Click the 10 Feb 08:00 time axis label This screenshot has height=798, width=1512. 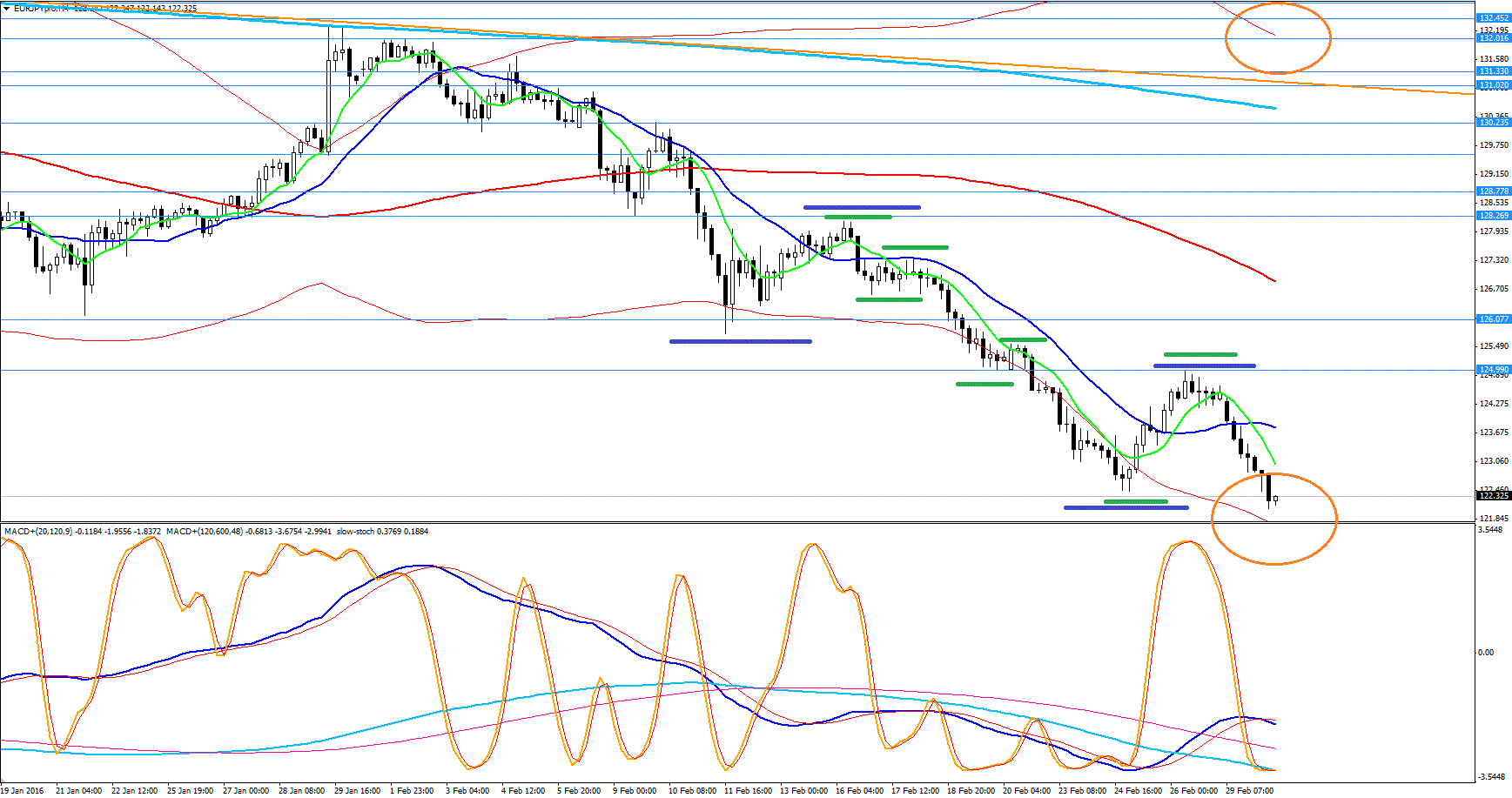tap(692, 791)
